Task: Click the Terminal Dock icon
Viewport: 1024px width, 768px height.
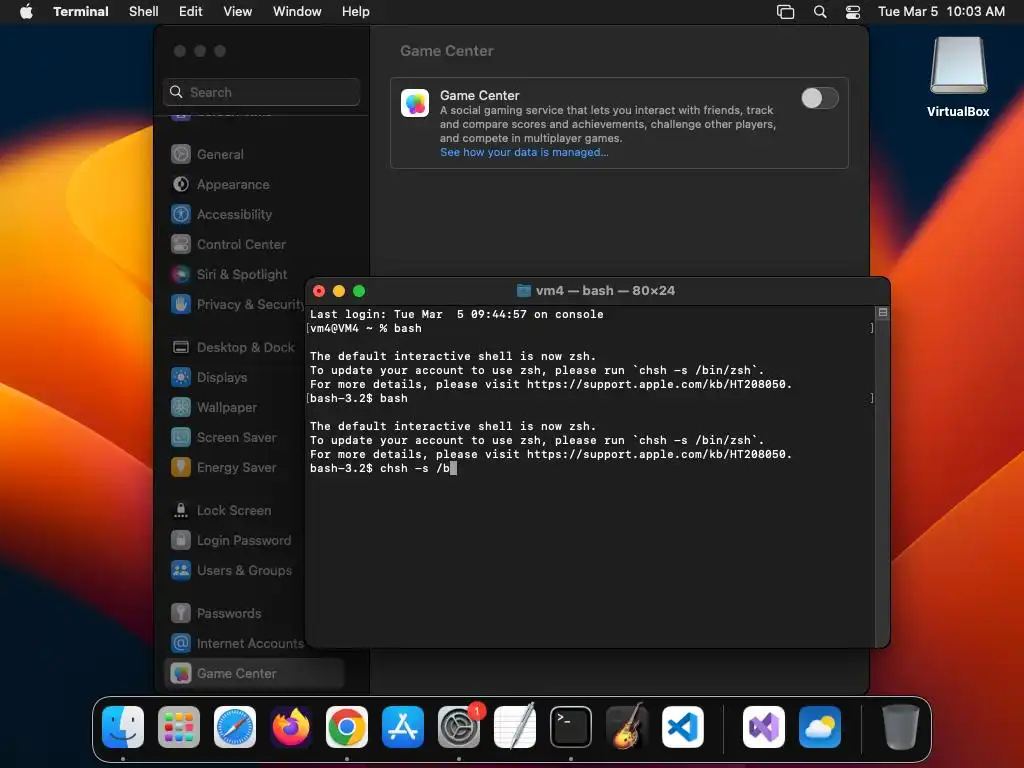Action: pyautogui.click(x=571, y=727)
